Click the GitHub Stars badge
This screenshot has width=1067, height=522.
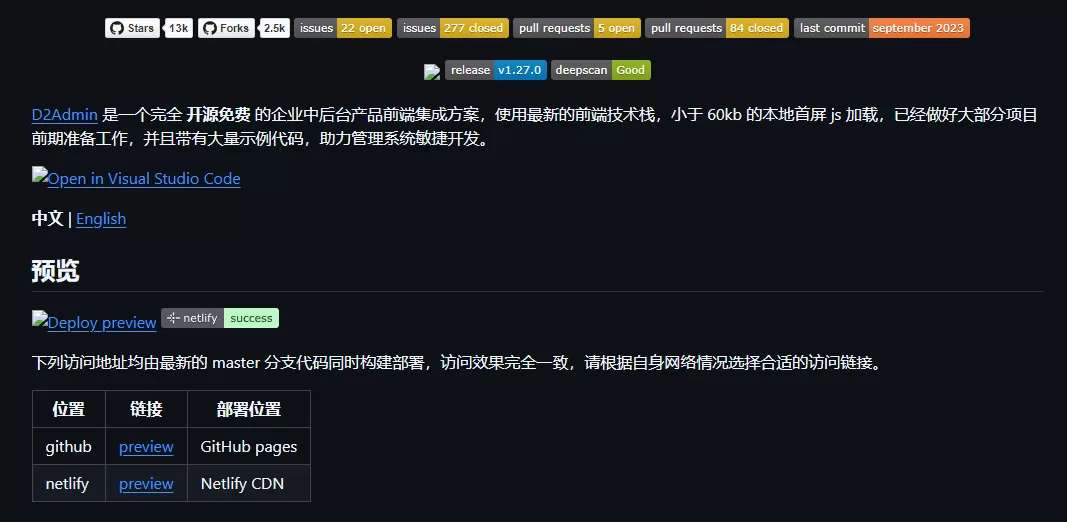coord(133,28)
